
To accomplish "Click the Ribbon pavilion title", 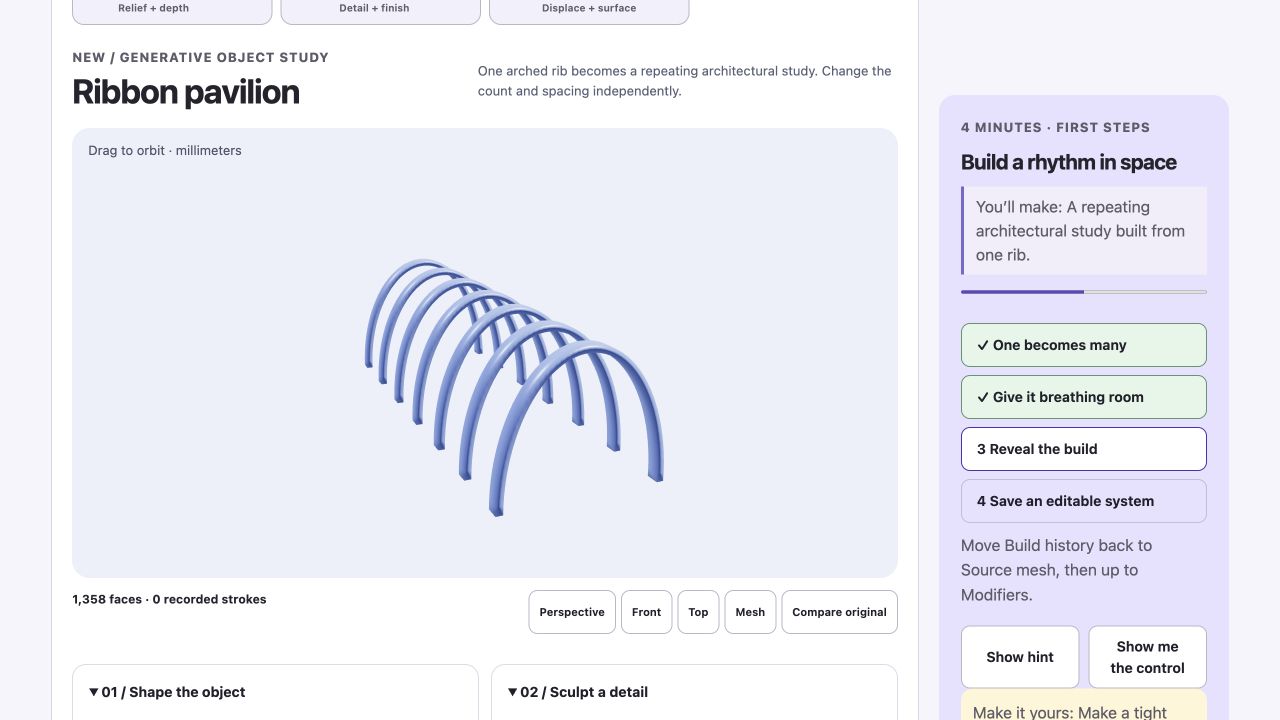I will click(x=186, y=92).
